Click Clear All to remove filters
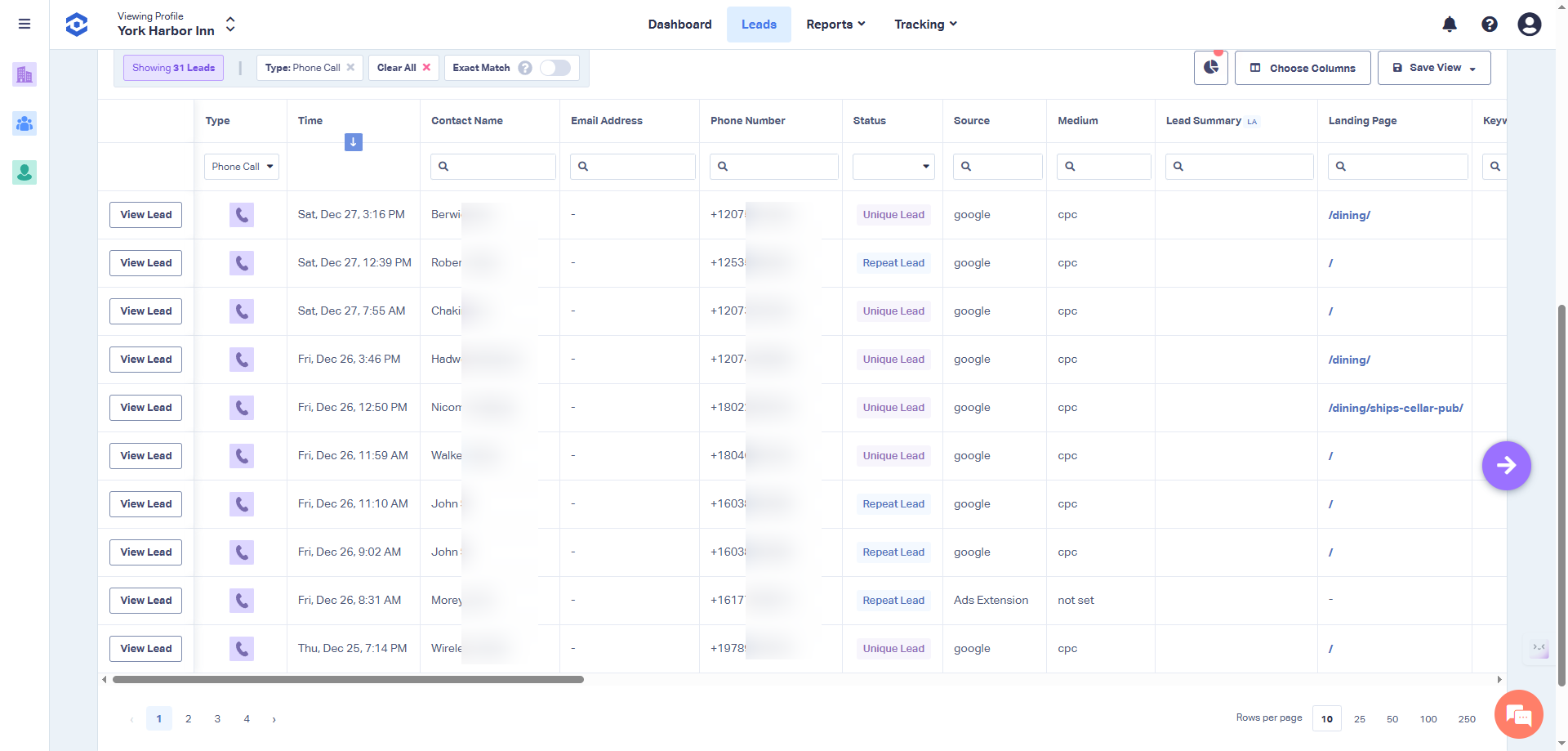This screenshot has height=751, width=1568. click(403, 68)
